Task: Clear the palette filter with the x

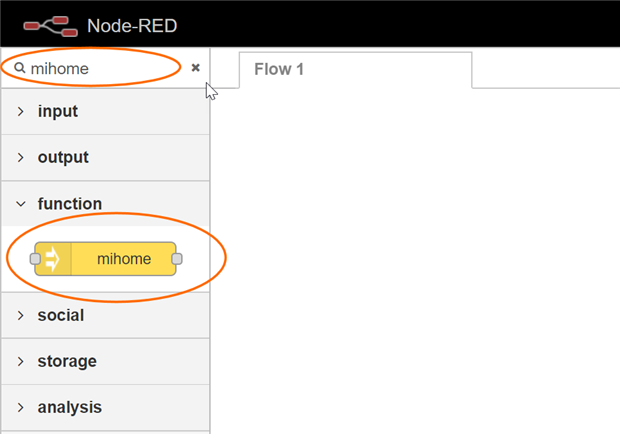Action: (x=196, y=68)
